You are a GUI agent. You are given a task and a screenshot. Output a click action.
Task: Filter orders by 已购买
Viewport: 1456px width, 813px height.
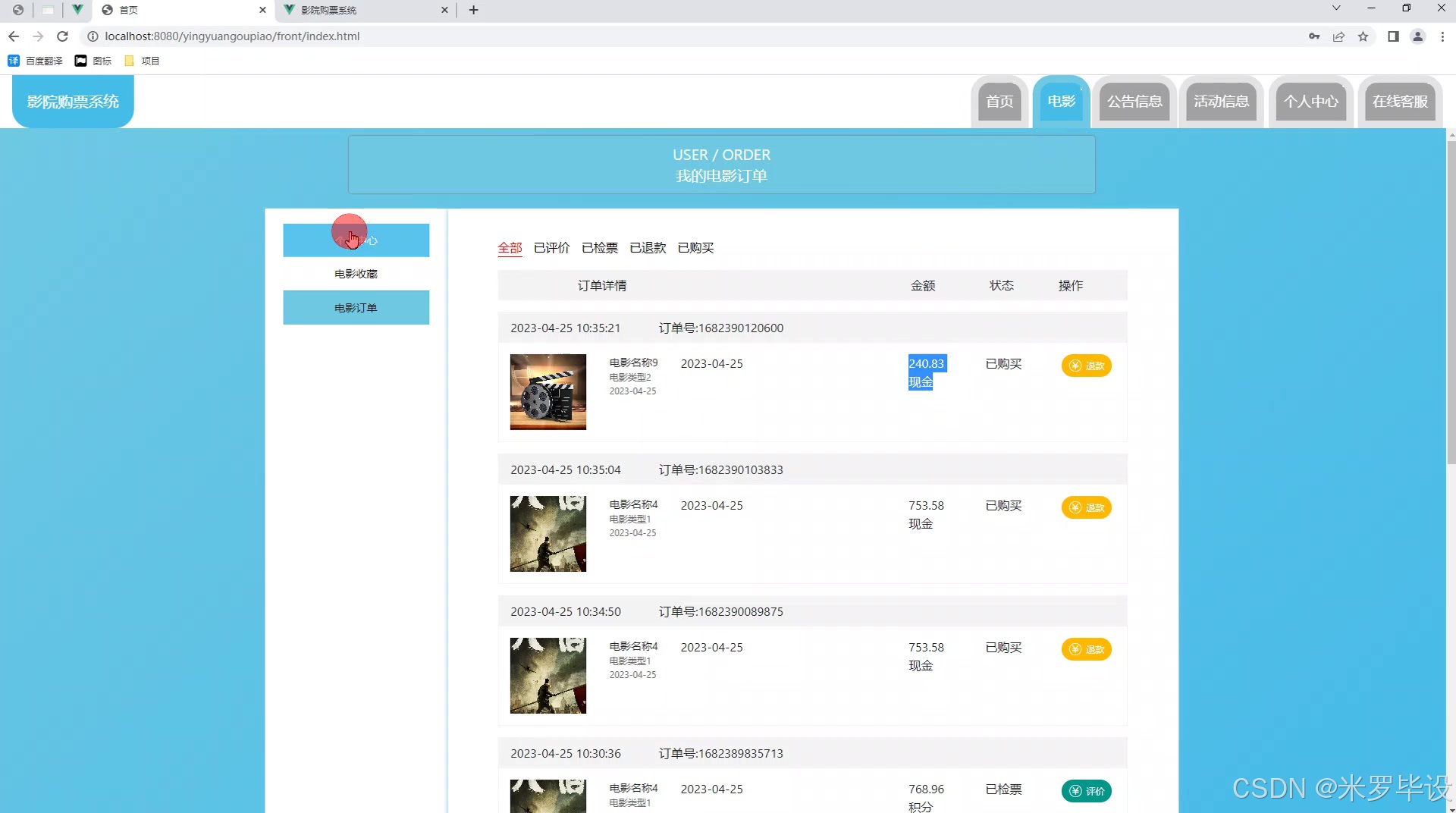click(x=696, y=248)
